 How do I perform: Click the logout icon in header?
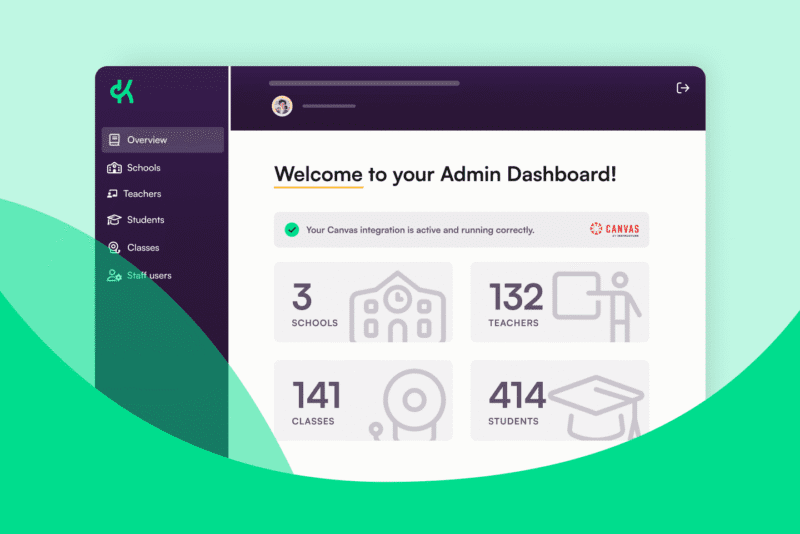tap(683, 88)
